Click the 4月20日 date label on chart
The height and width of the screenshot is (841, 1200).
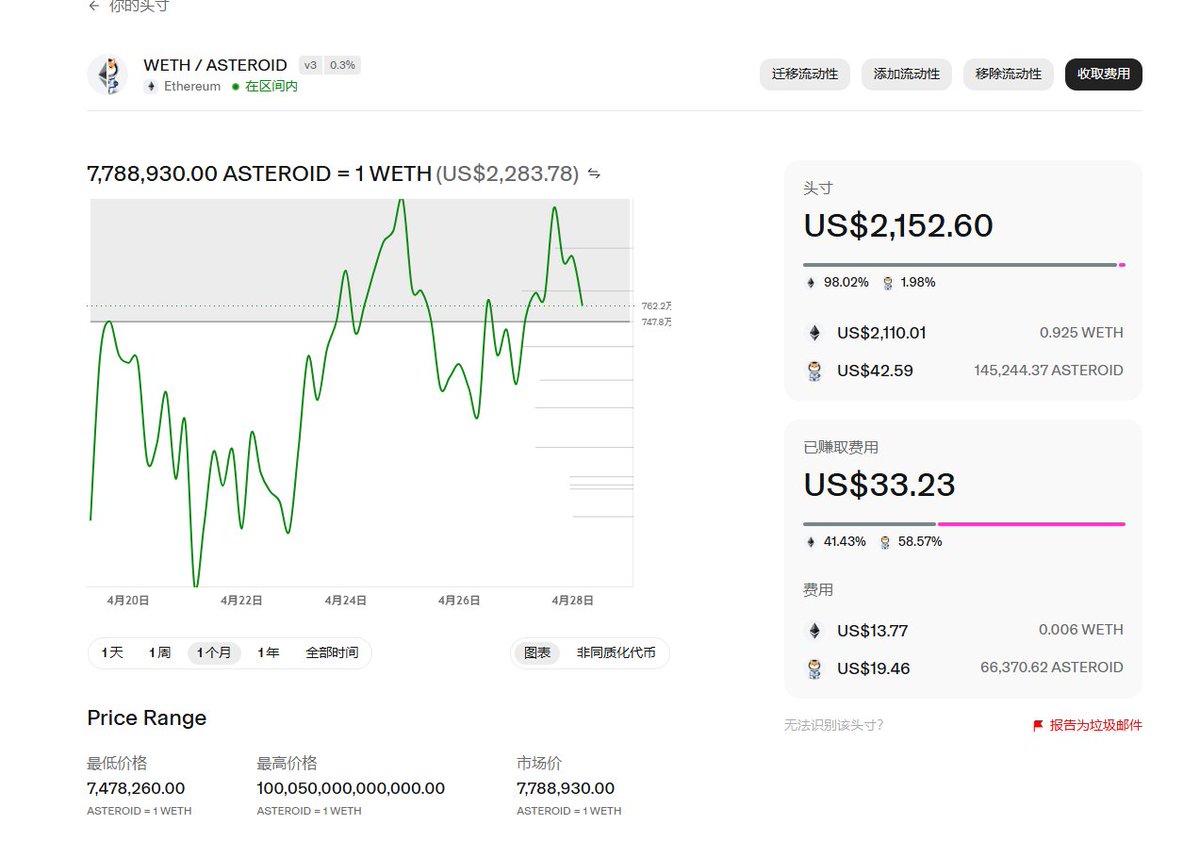click(128, 601)
